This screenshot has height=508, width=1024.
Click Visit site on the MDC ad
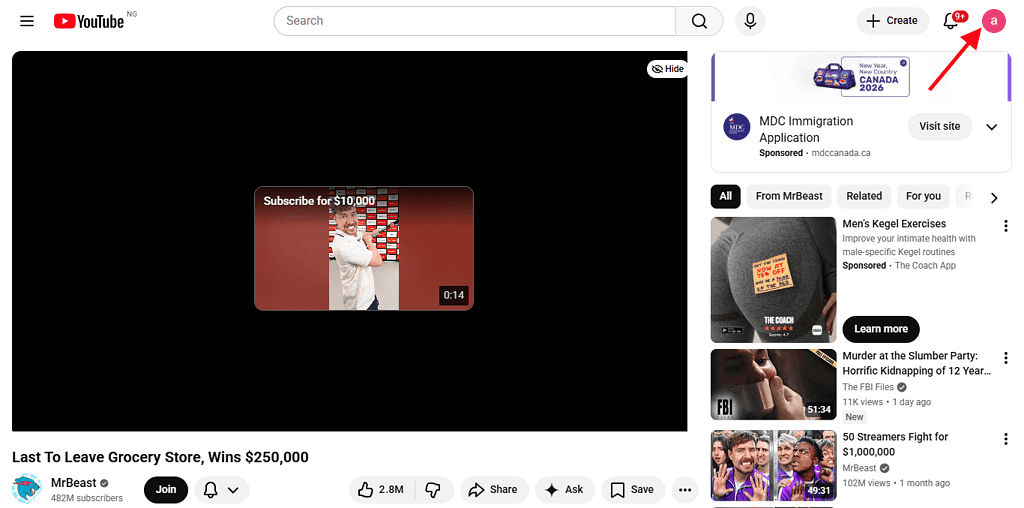(940, 127)
